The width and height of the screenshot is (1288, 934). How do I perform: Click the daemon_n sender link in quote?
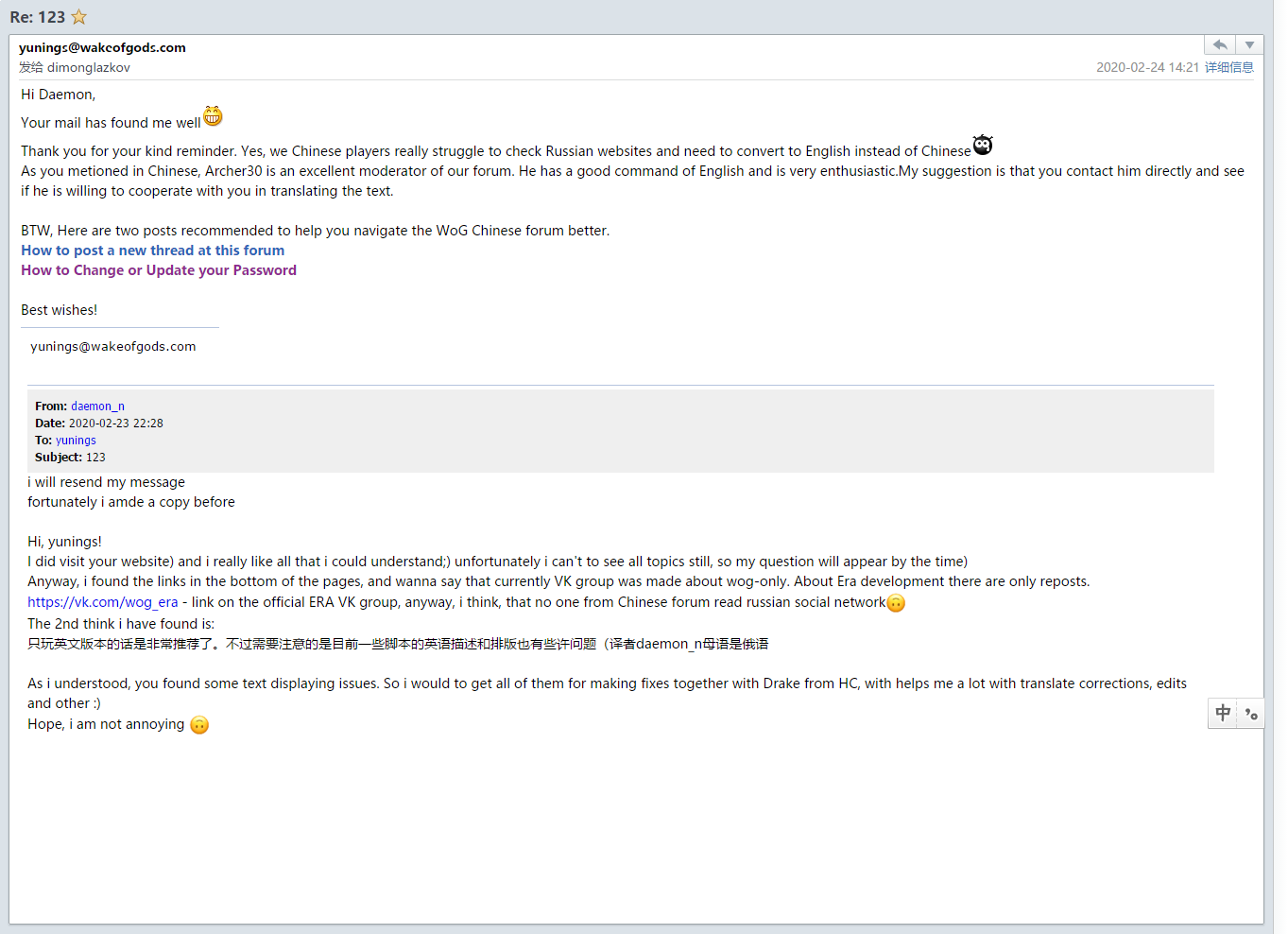coord(97,406)
